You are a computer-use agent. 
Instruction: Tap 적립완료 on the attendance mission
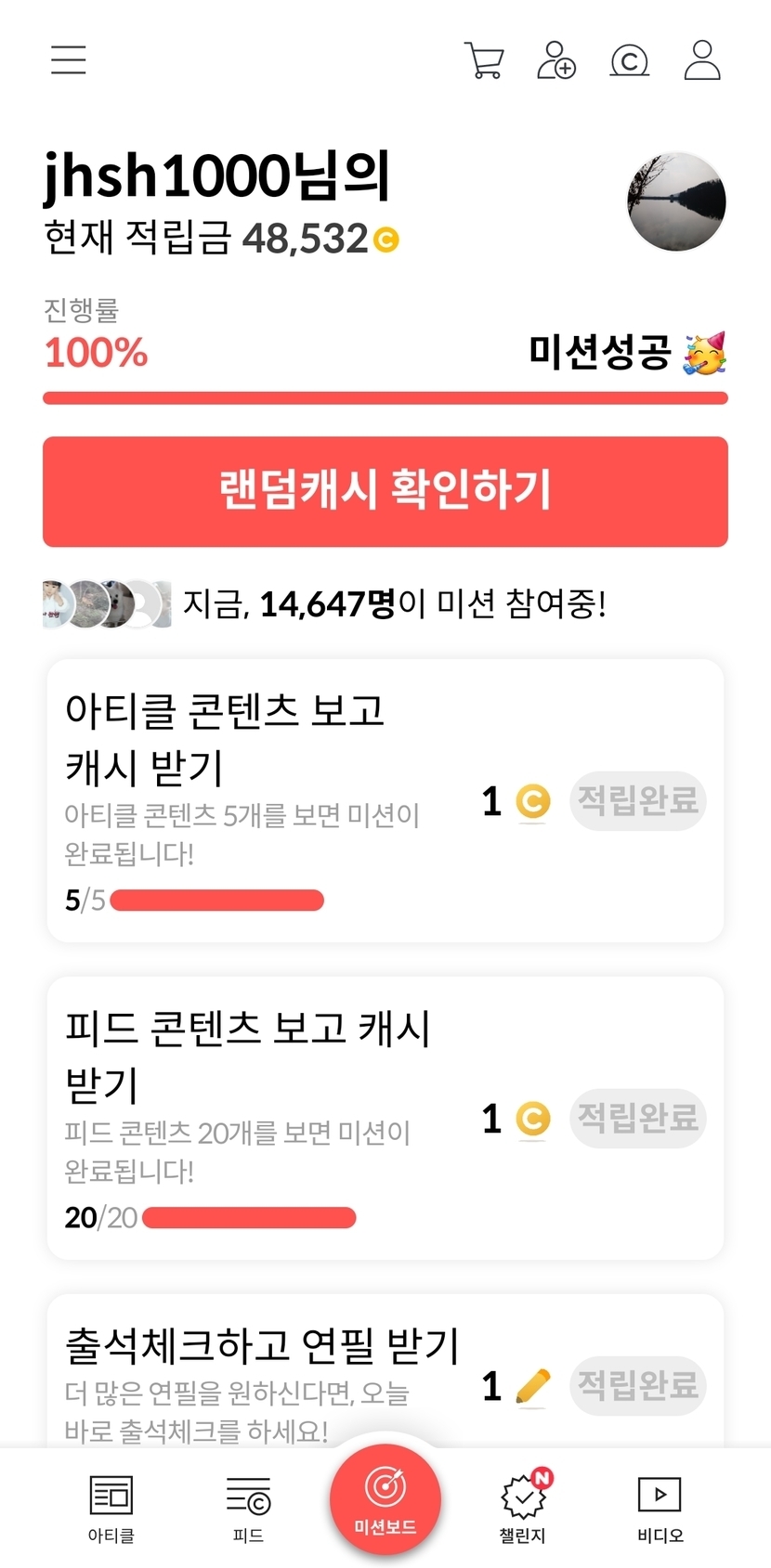(637, 1386)
